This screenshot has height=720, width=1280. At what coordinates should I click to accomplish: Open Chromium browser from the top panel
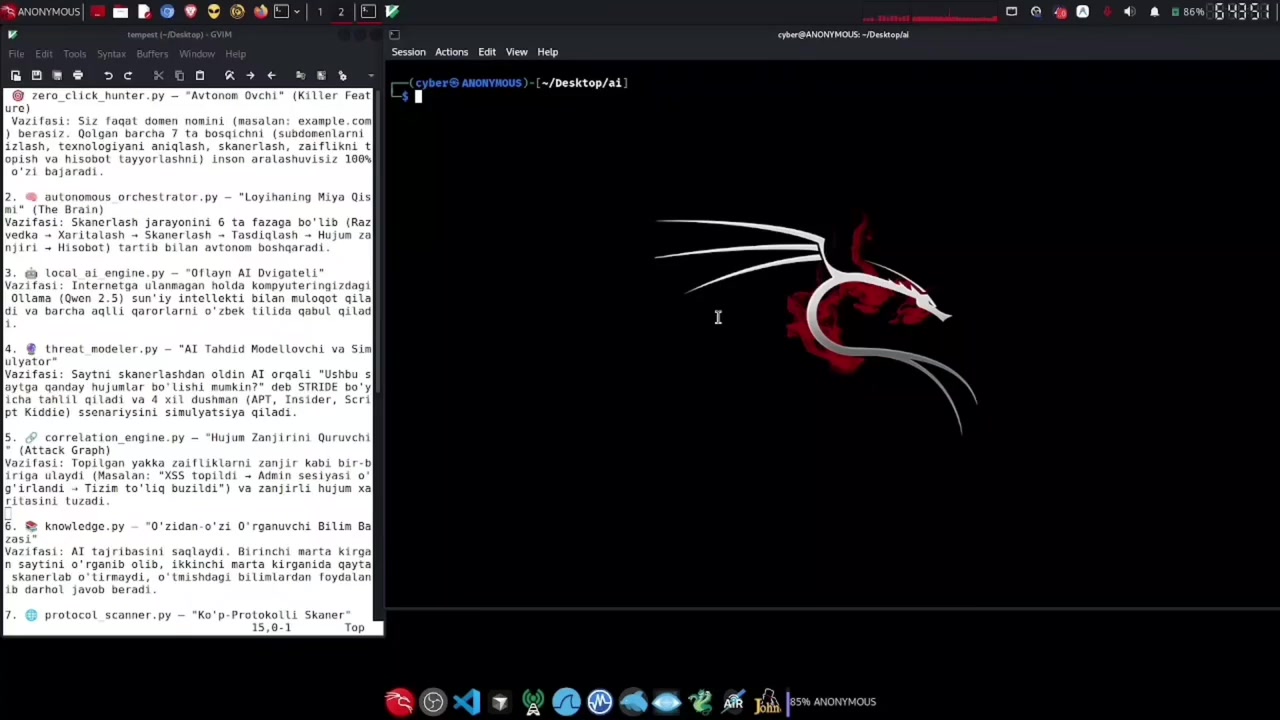(x=167, y=12)
